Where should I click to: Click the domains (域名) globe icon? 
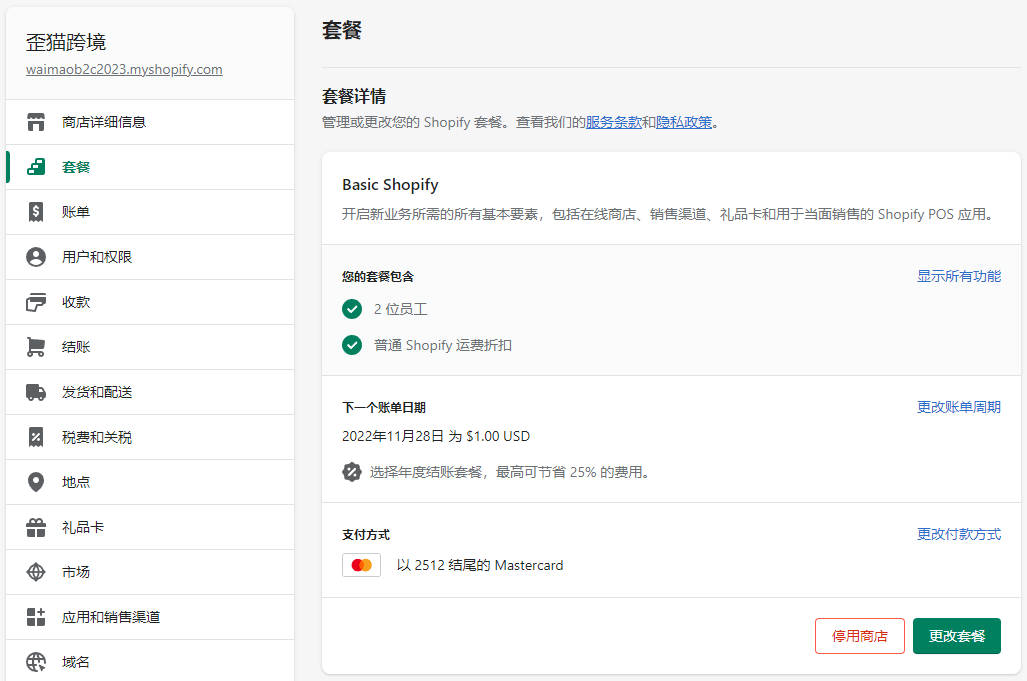pos(36,662)
